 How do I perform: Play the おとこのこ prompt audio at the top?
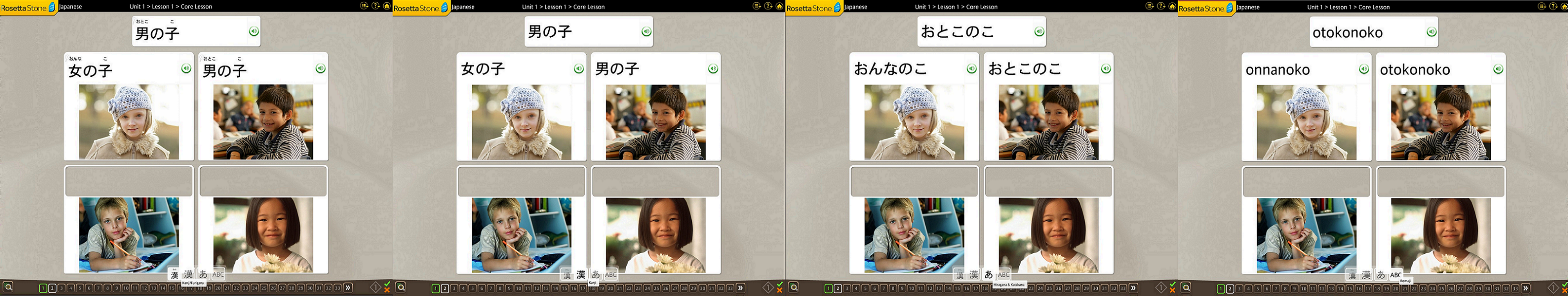tap(1039, 31)
